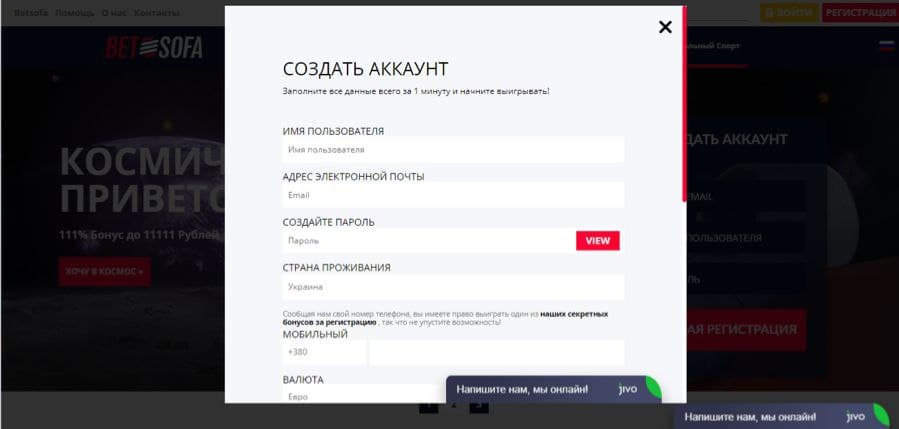Click the previous slide arrow below the modal
Viewport: 899px width, 429px height.
(428, 406)
